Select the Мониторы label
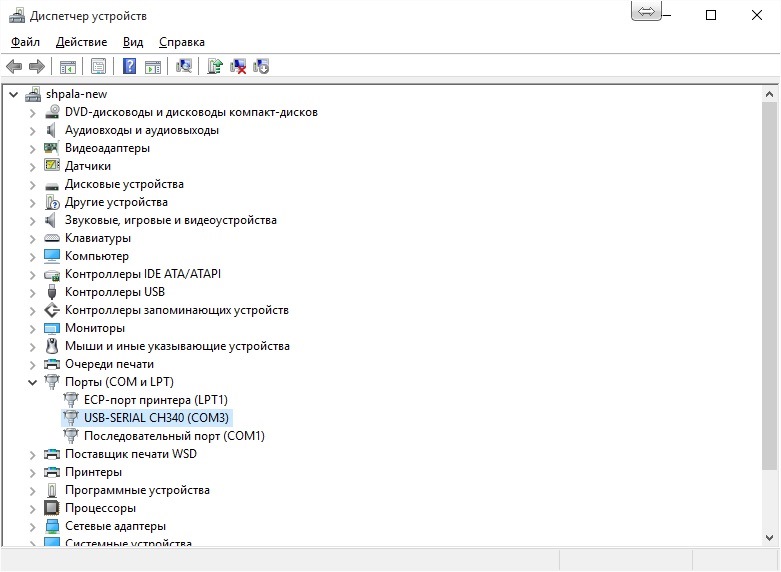This screenshot has width=781, height=572. point(95,328)
